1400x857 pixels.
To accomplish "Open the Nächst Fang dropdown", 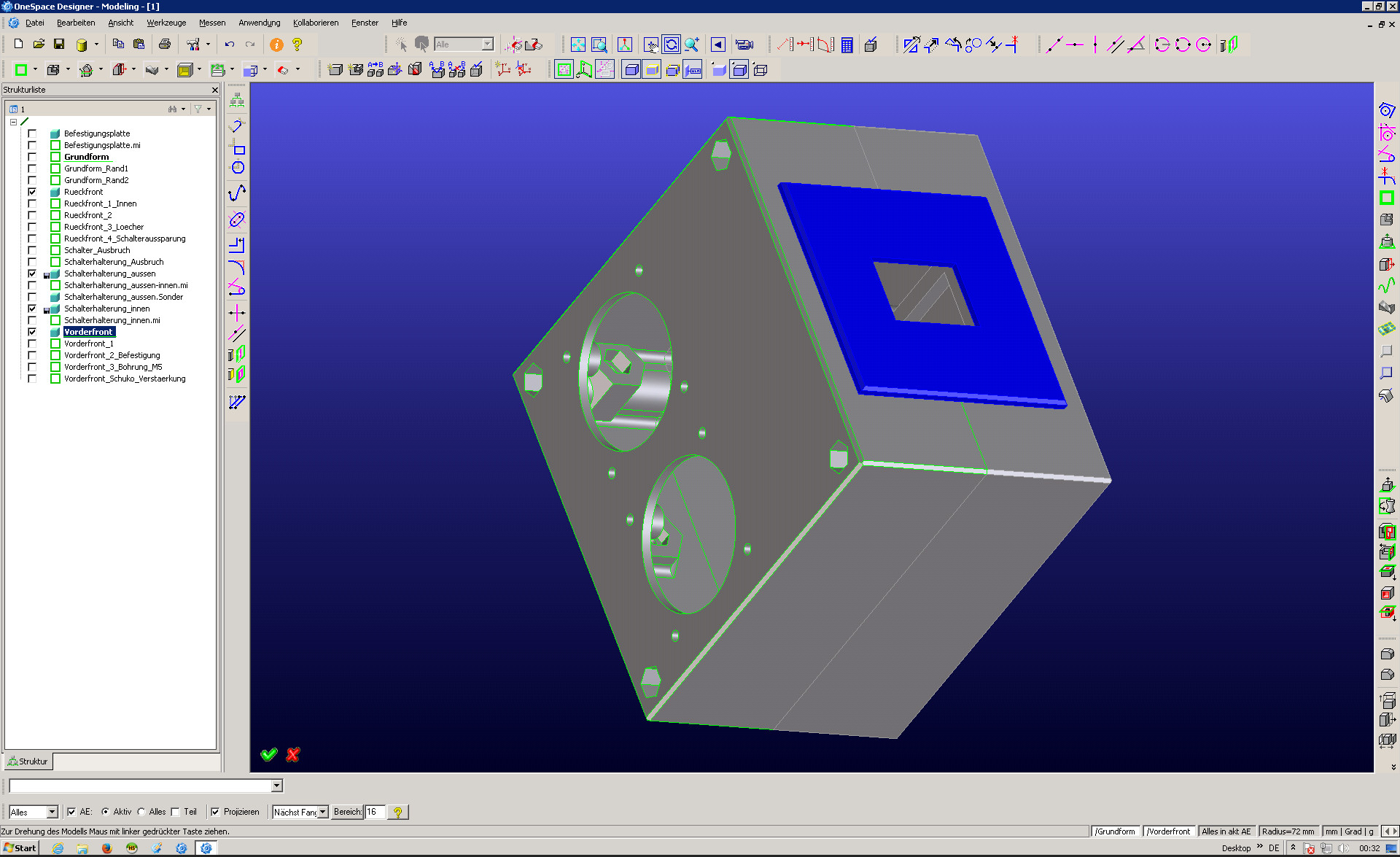I will [x=322, y=812].
